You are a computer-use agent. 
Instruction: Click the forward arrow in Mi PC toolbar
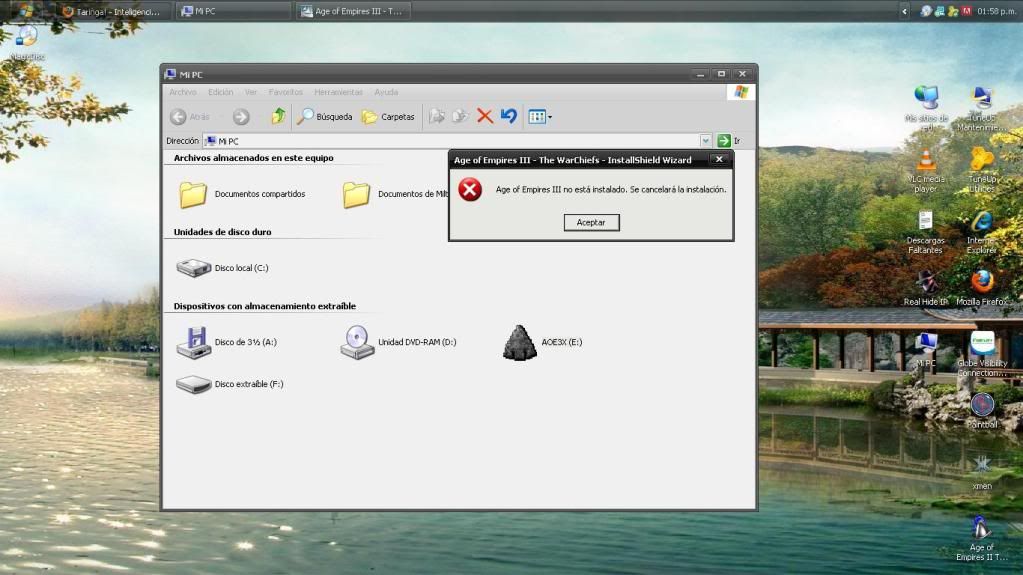coord(241,117)
